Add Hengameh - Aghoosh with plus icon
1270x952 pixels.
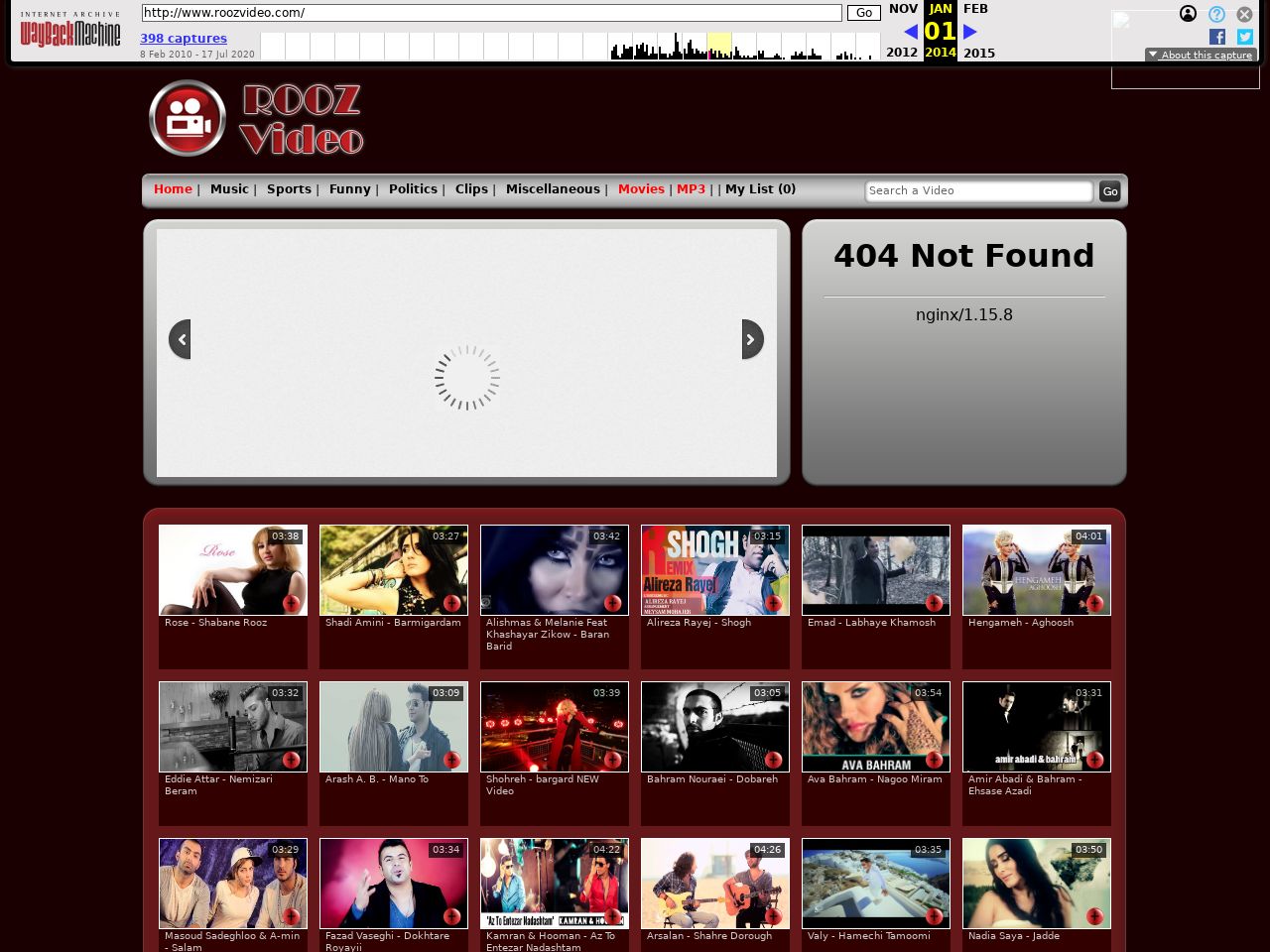[x=1095, y=603]
